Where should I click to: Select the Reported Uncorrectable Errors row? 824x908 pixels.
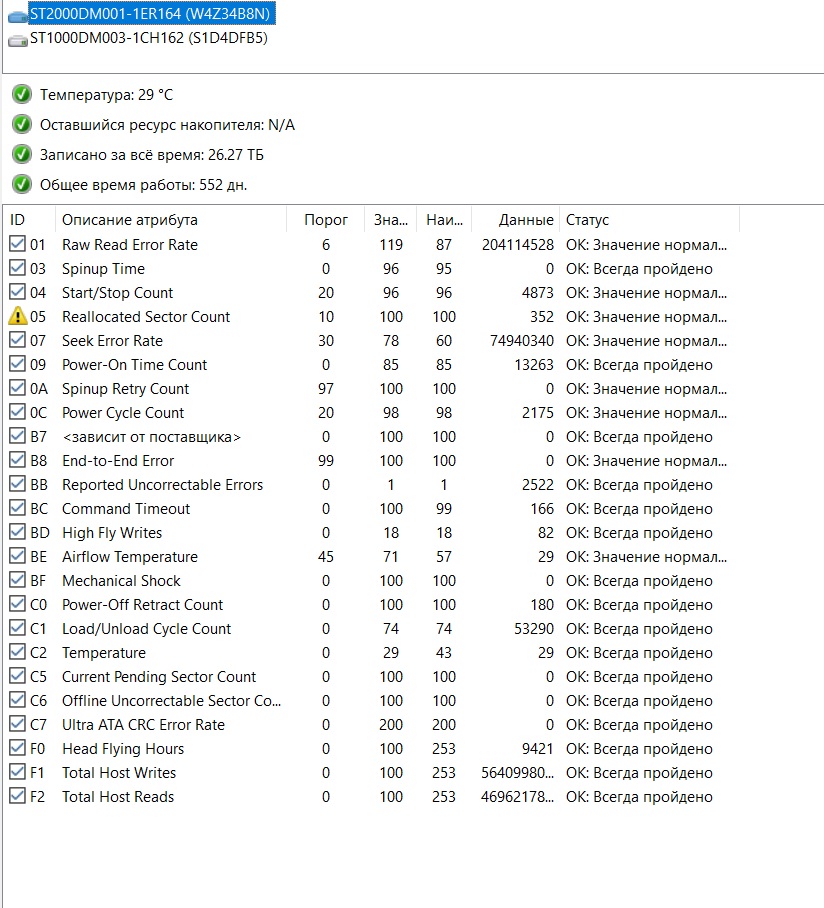click(x=162, y=485)
